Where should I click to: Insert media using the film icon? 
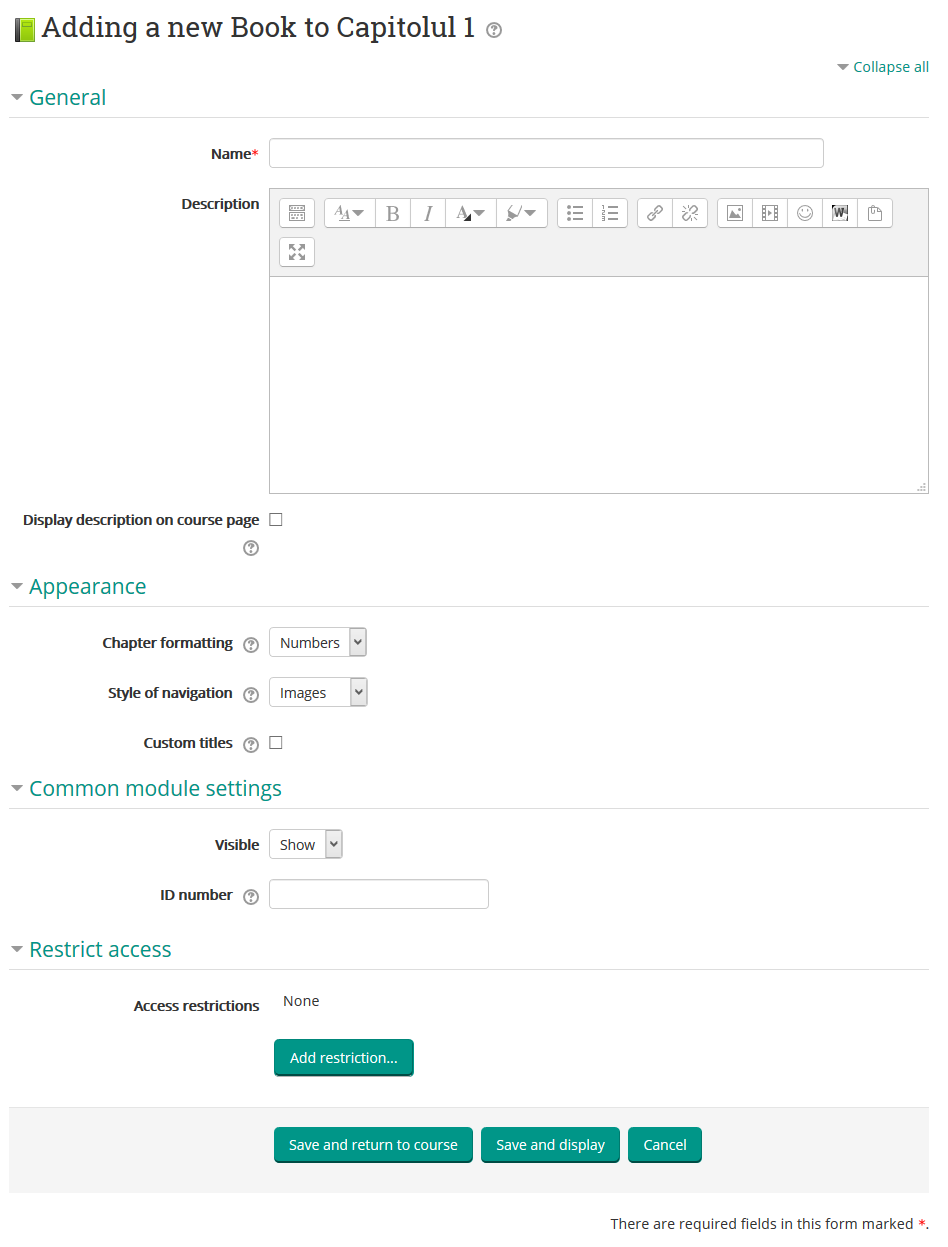coord(770,213)
